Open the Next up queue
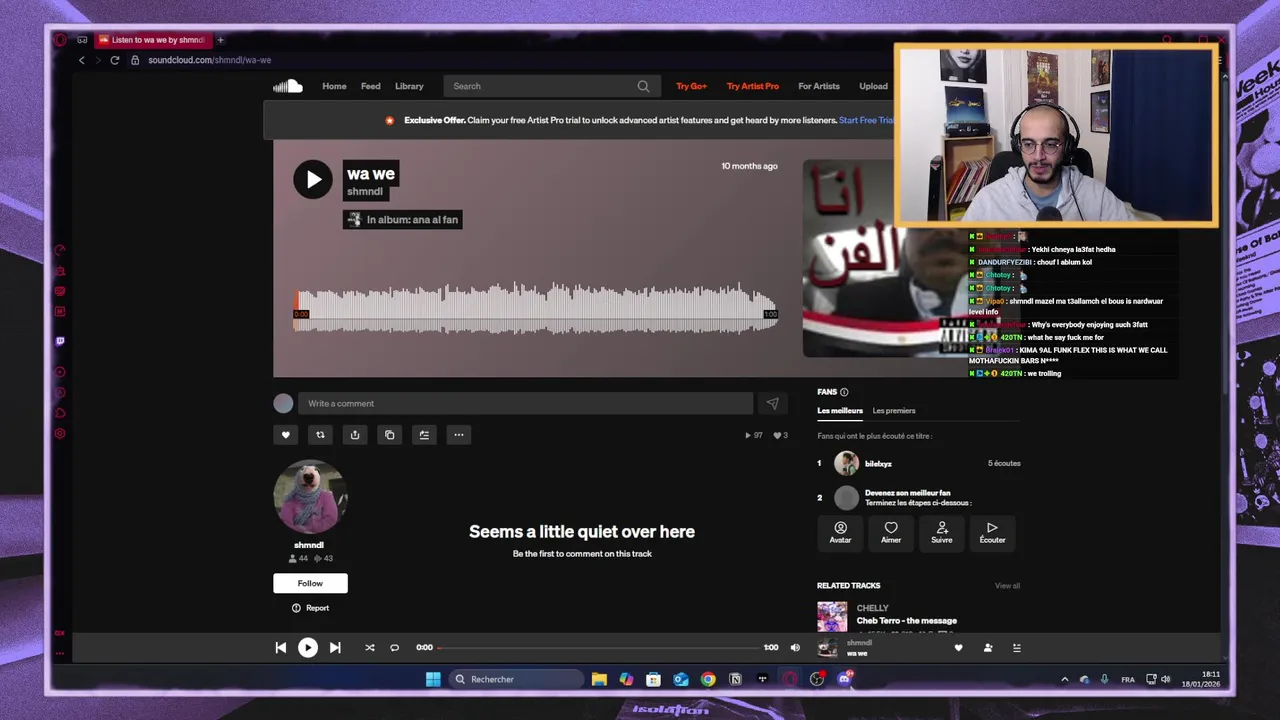The width and height of the screenshot is (1280, 720). tap(1016, 648)
